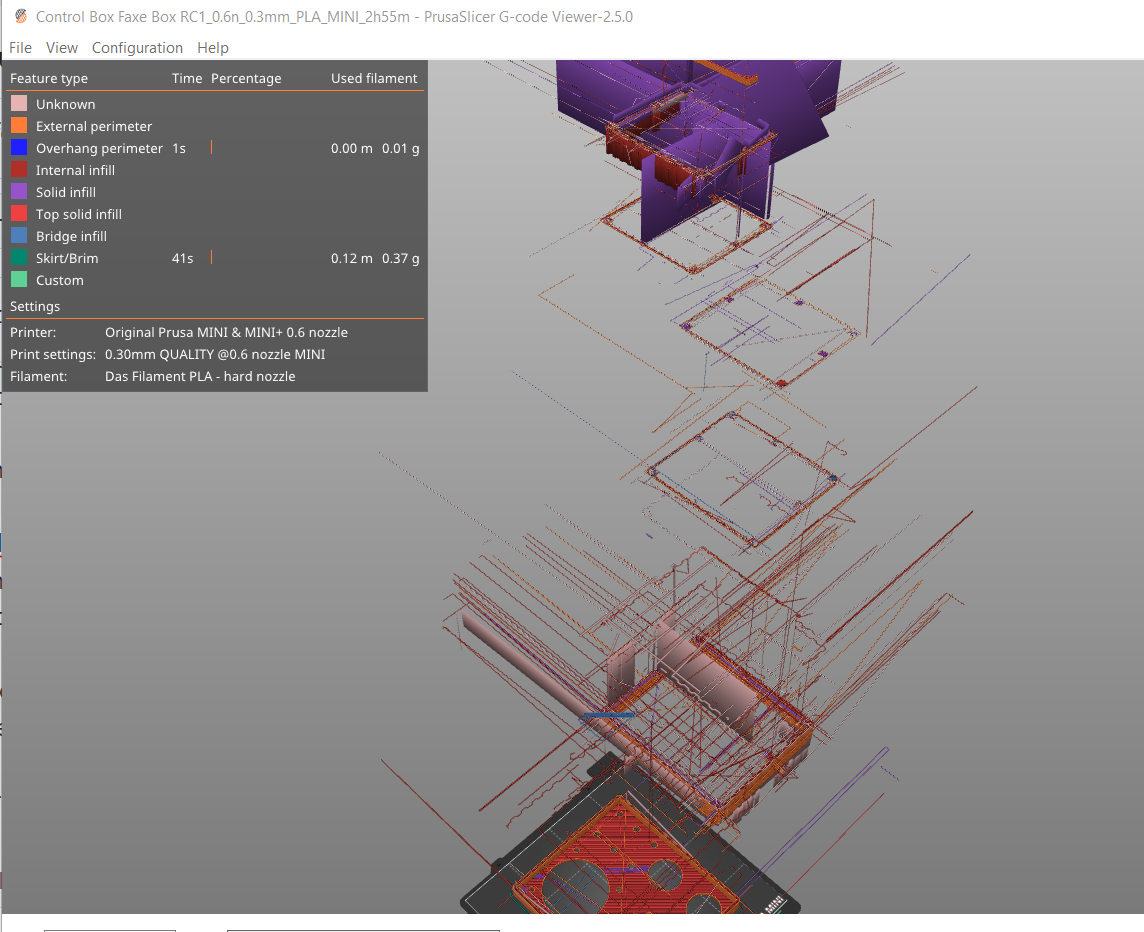Toggle the Unknown feature color swatch

click(19, 104)
